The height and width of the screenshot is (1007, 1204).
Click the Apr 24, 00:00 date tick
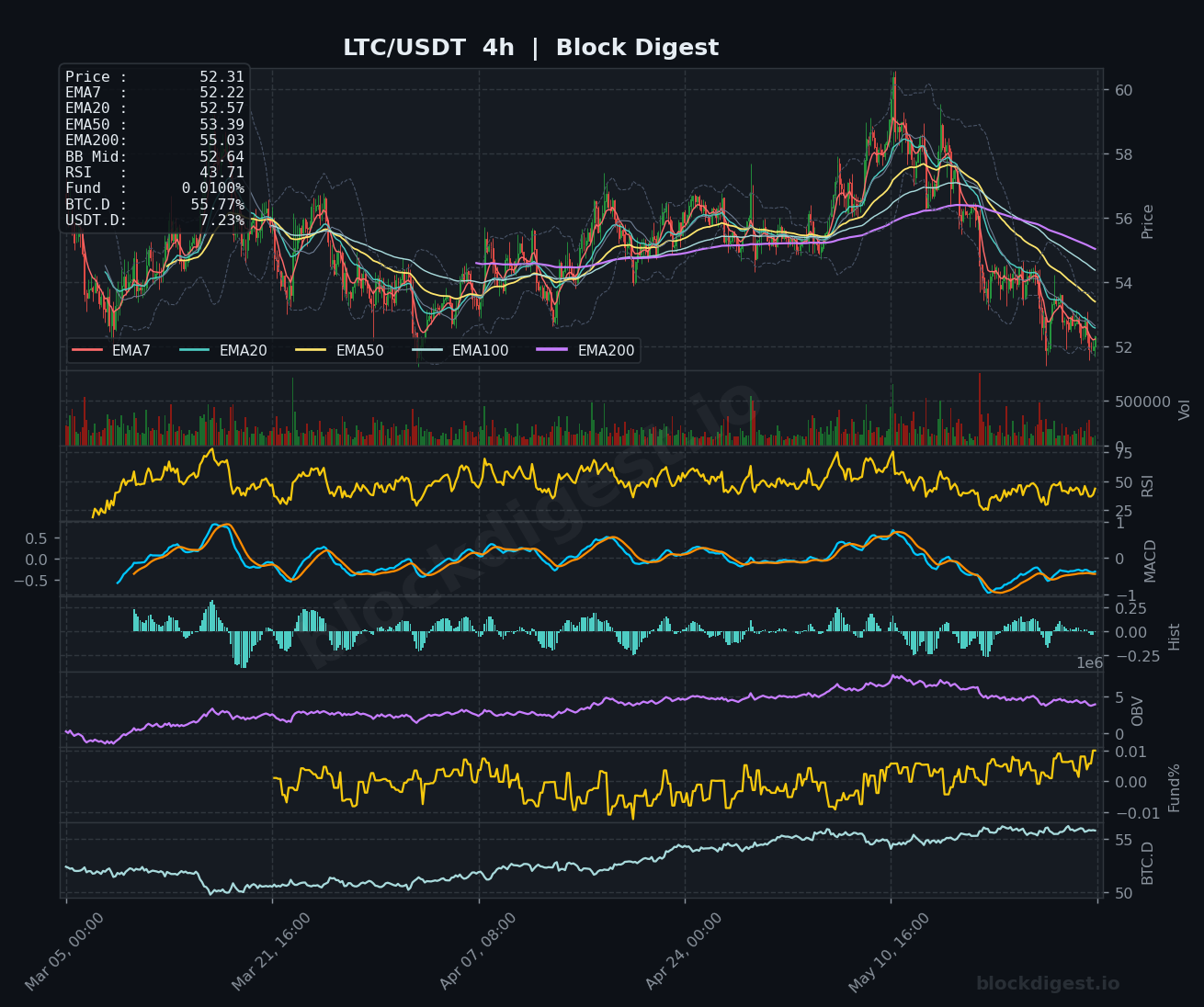pos(685,951)
